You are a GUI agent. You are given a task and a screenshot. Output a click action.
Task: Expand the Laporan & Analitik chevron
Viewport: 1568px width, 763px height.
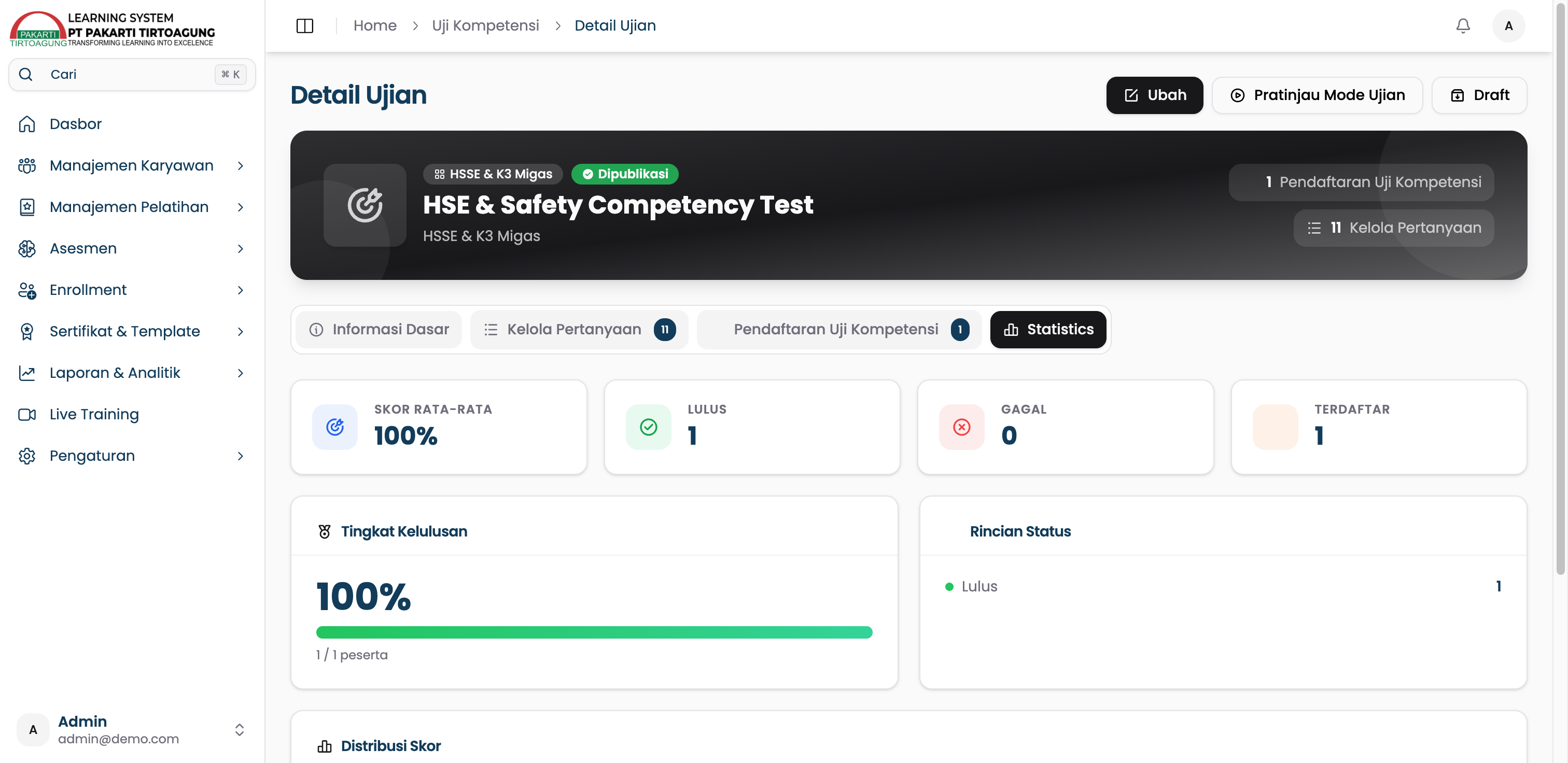pyautogui.click(x=241, y=372)
